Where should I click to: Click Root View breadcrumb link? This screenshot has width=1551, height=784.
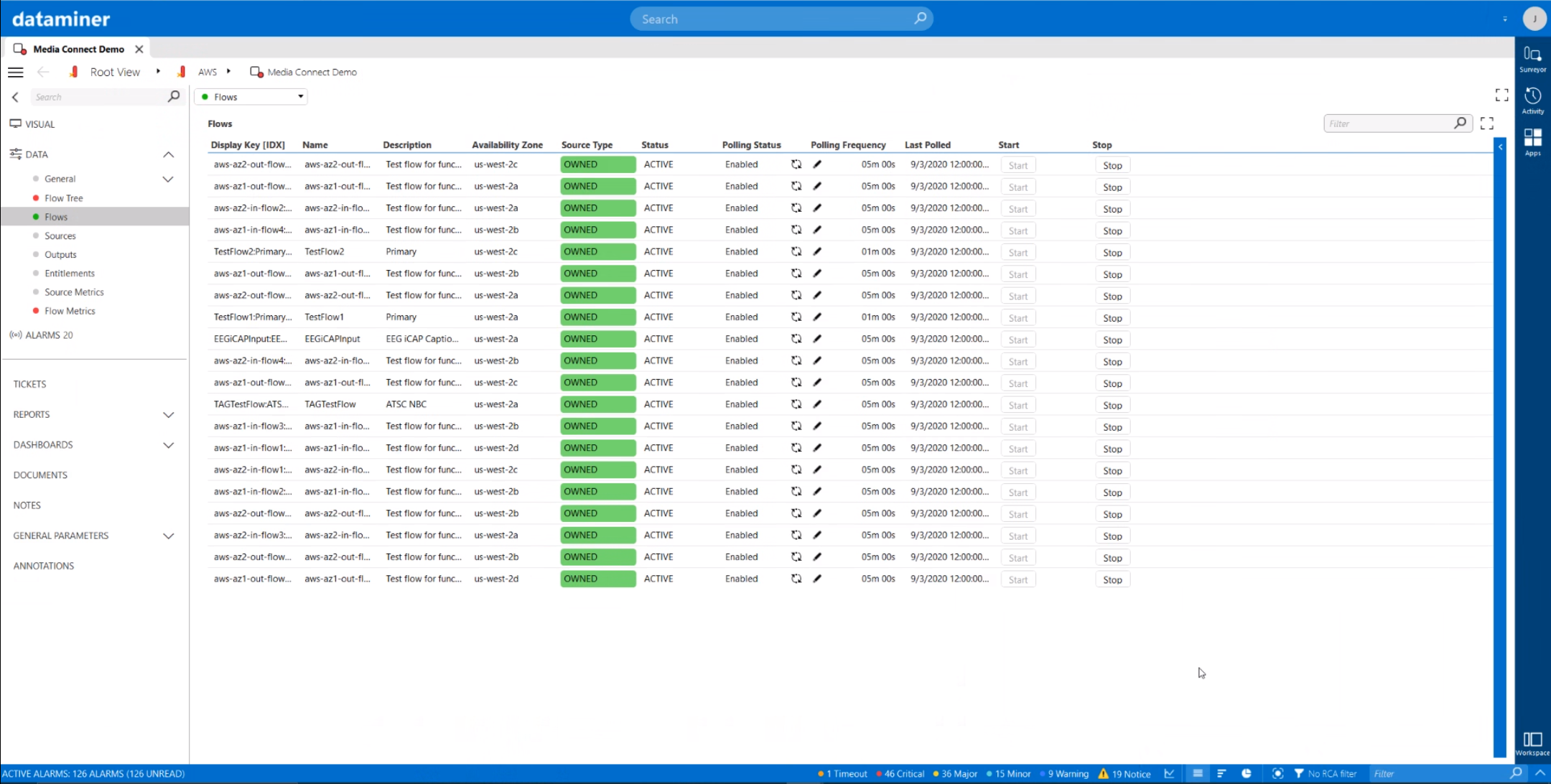click(x=115, y=72)
